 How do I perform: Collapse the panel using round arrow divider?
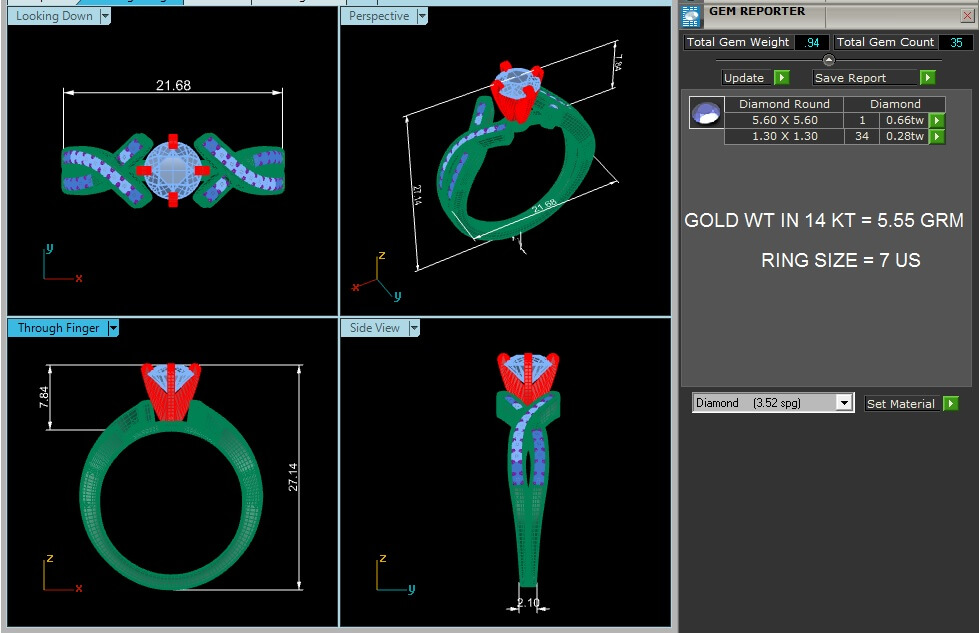click(828, 60)
